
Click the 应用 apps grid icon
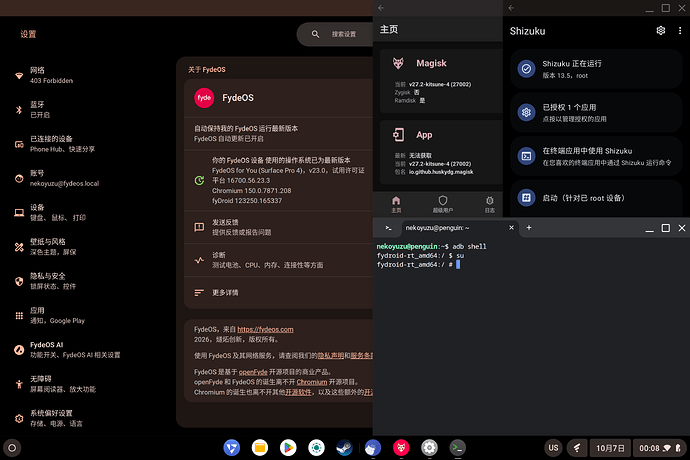(19, 316)
